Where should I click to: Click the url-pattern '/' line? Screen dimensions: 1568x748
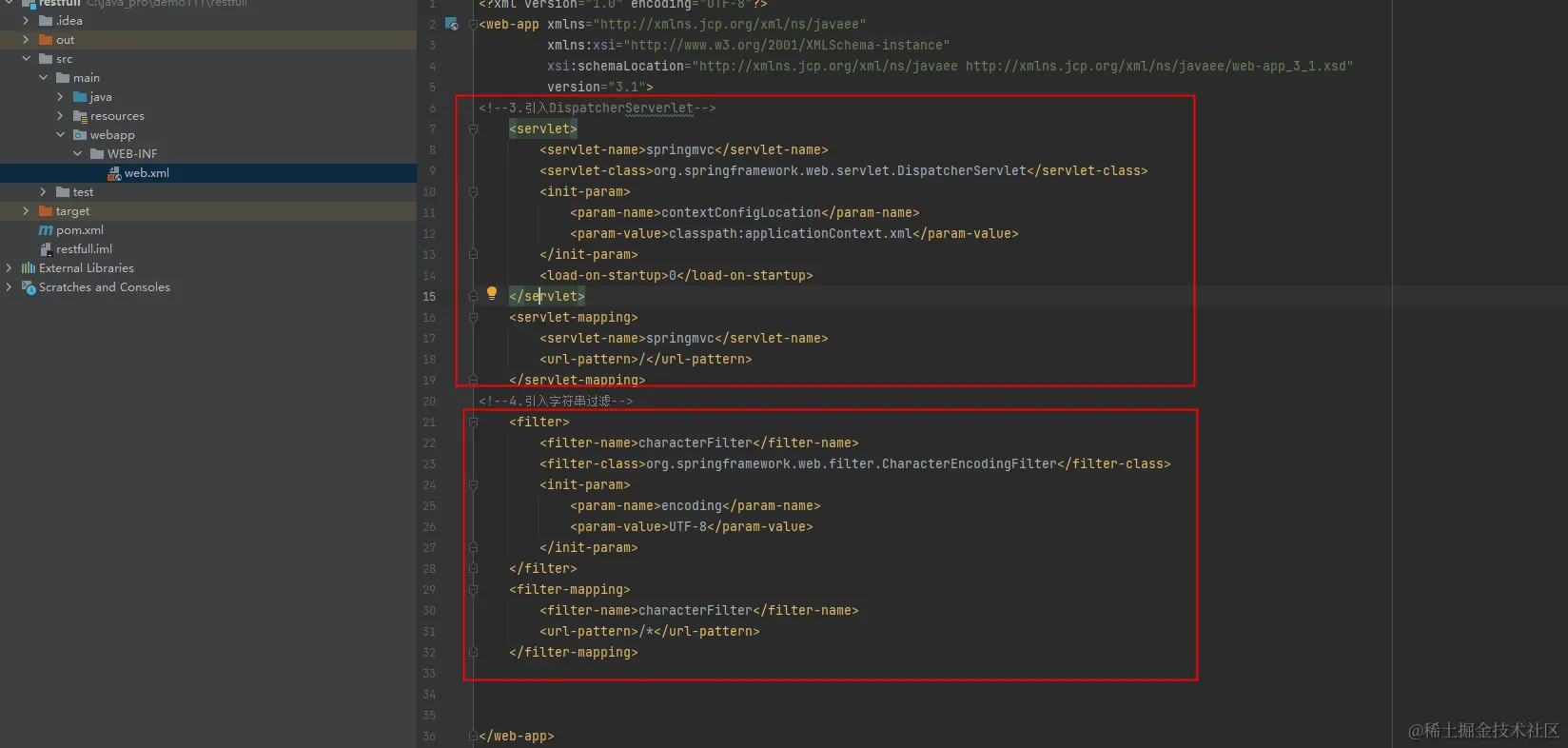pos(645,360)
